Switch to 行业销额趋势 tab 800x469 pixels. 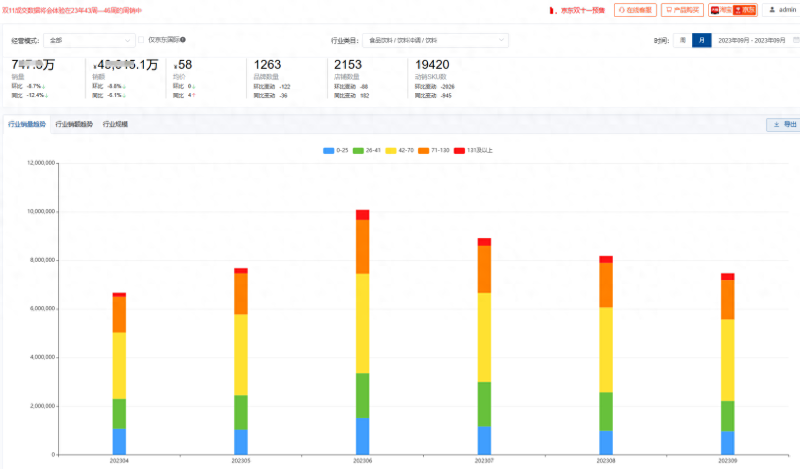point(74,125)
